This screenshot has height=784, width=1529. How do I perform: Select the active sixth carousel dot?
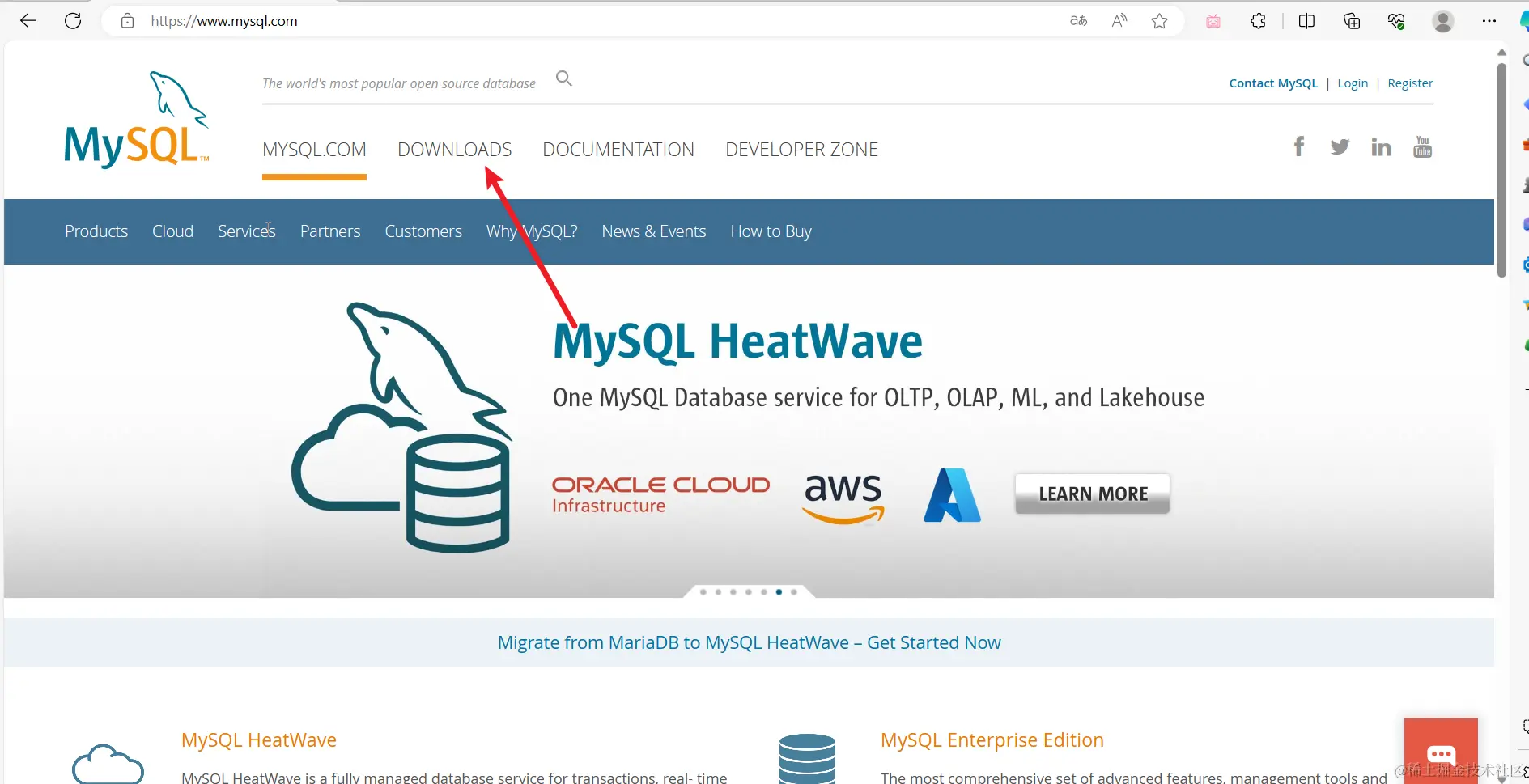pyautogui.click(x=779, y=592)
